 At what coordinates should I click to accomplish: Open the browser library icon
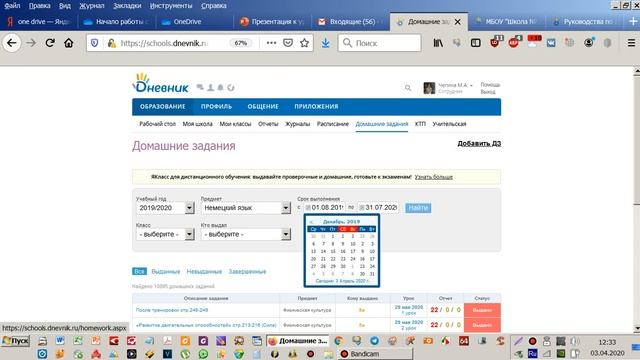(x=438, y=43)
